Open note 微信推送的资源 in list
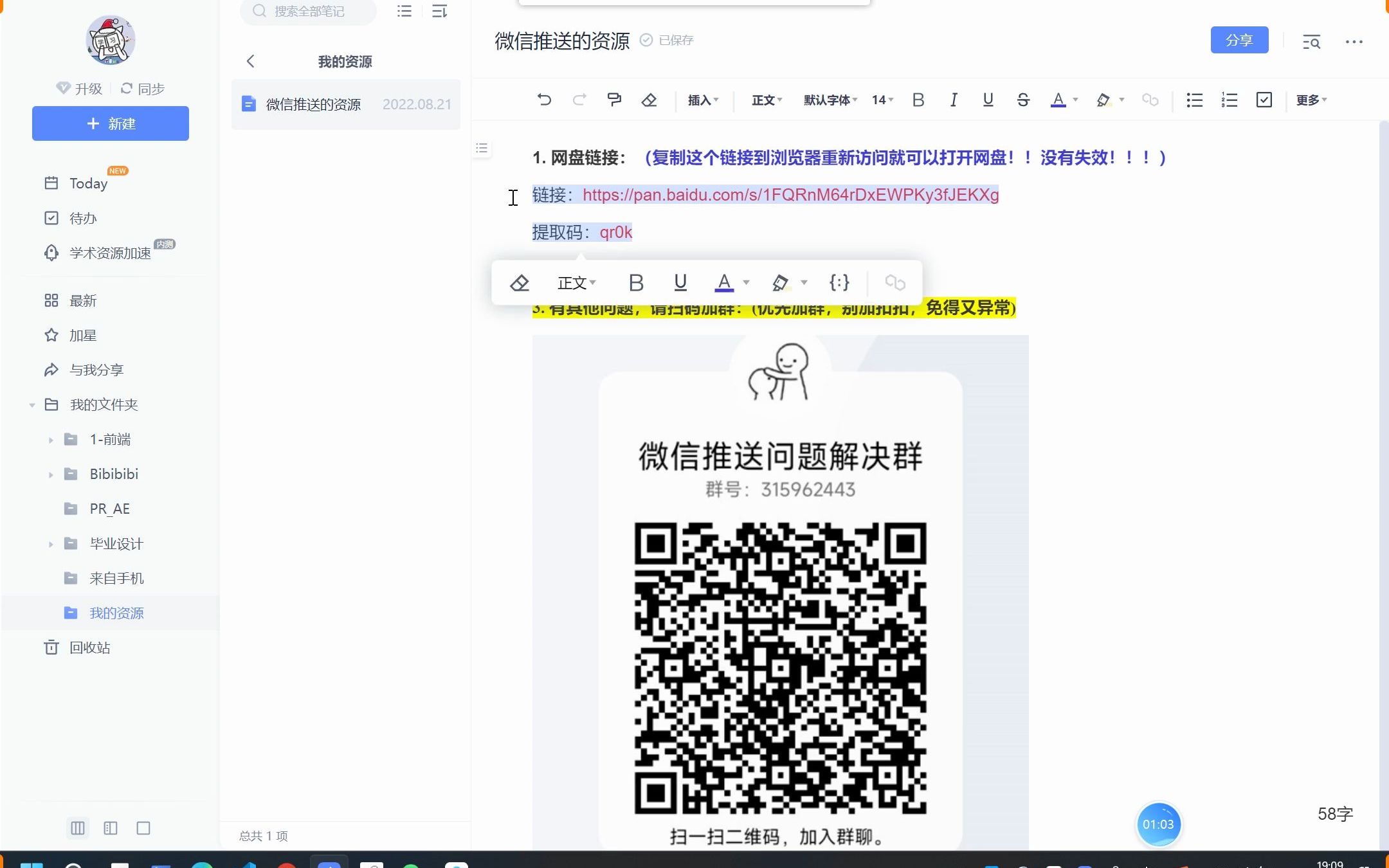 (346, 104)
